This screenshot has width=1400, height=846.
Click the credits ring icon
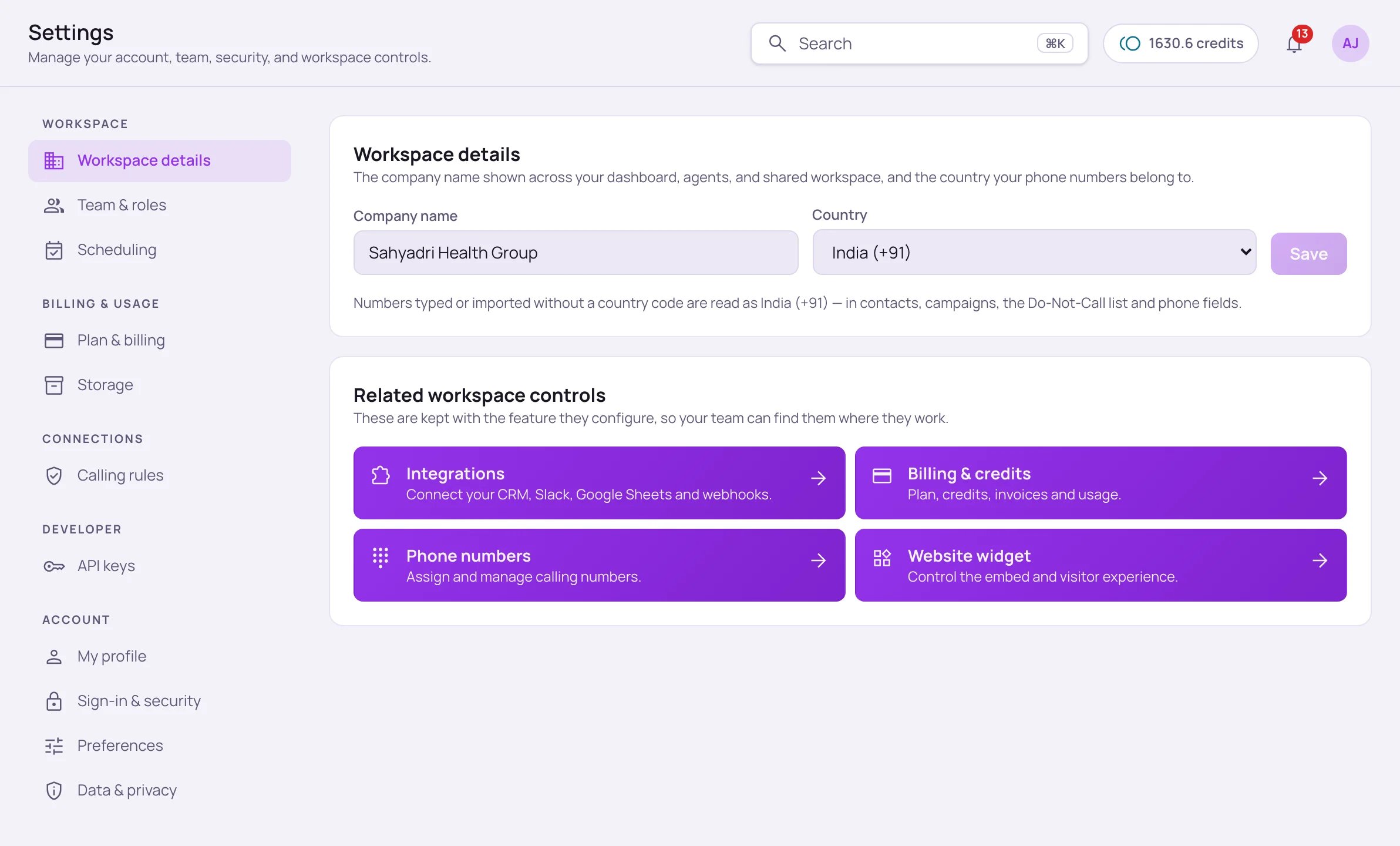tap(1129, 43)
